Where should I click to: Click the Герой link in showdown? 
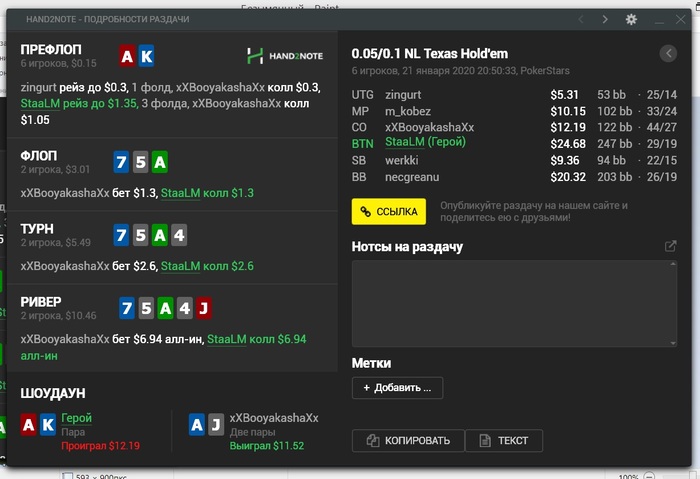tap(76, 418)
